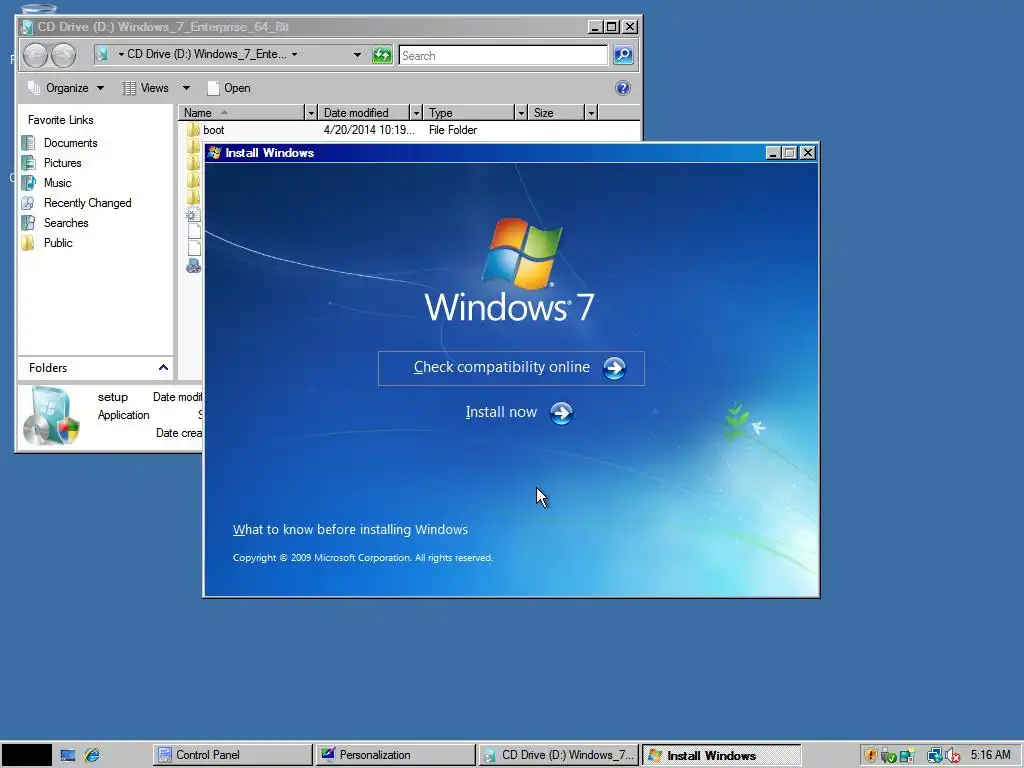Expand the arrow after the Windows_7_Ente path segment
The image size is (1024, 768).
coord(295,54)
